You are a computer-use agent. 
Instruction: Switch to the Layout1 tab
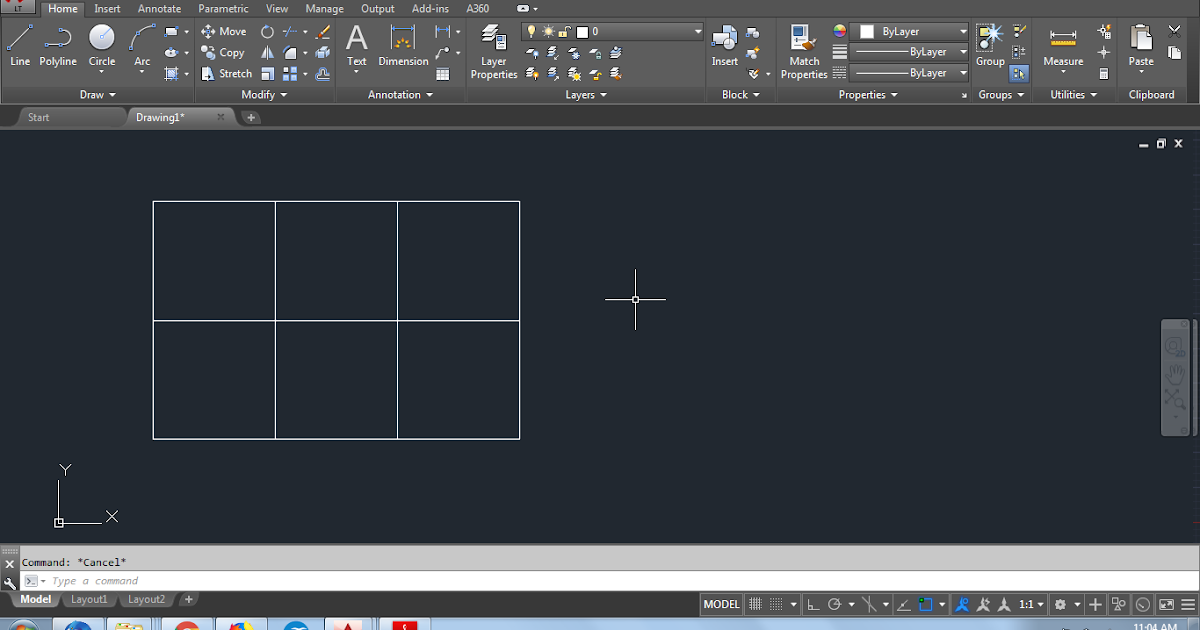coord(89,599)
